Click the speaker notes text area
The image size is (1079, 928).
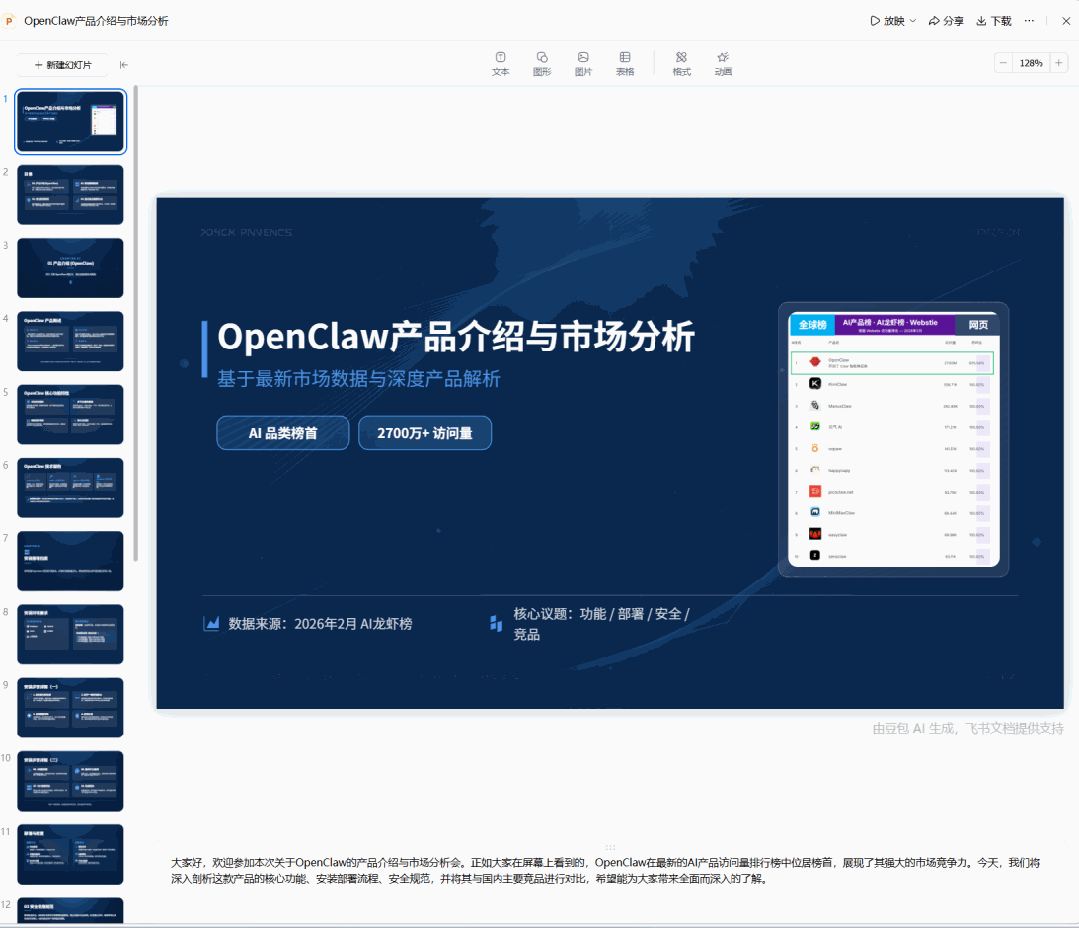pos(606,870)
